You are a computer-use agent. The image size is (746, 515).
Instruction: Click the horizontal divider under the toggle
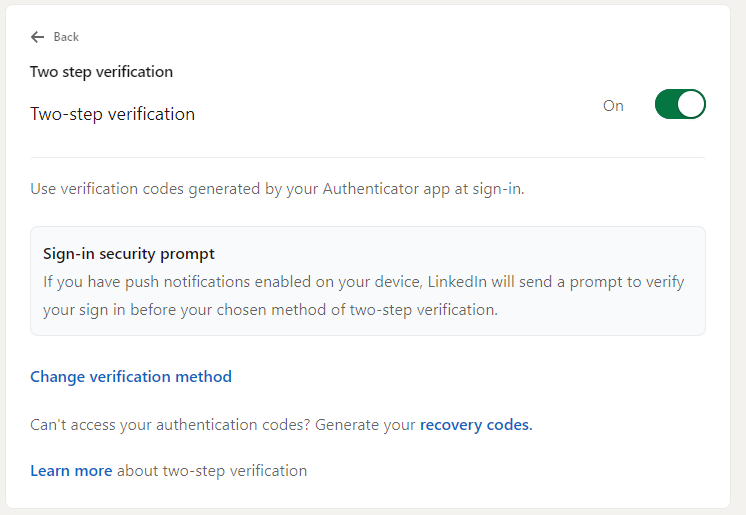tap(368, 157)
